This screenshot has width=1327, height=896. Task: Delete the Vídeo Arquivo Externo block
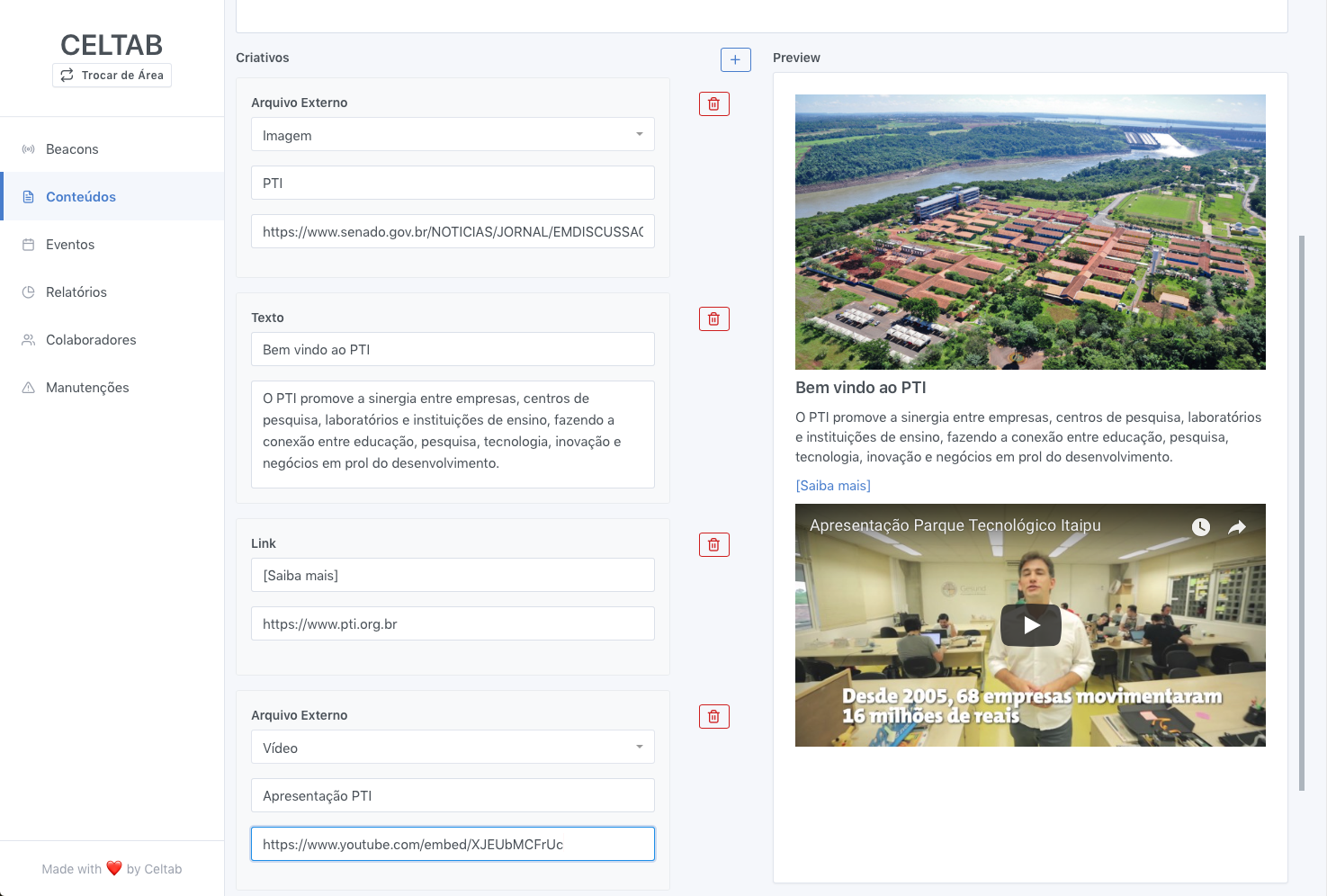[x=713, y=717]
